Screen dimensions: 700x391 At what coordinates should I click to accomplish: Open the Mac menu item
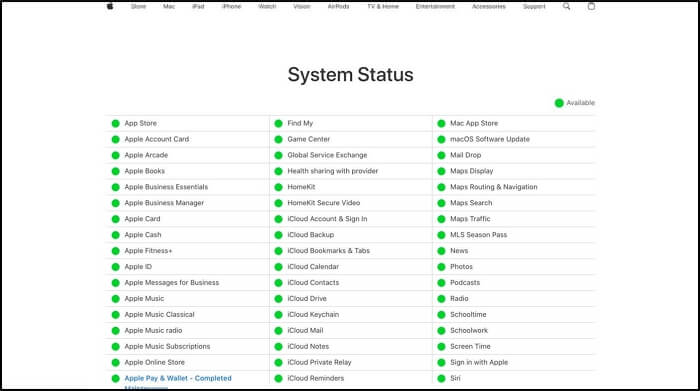(169, 6)
